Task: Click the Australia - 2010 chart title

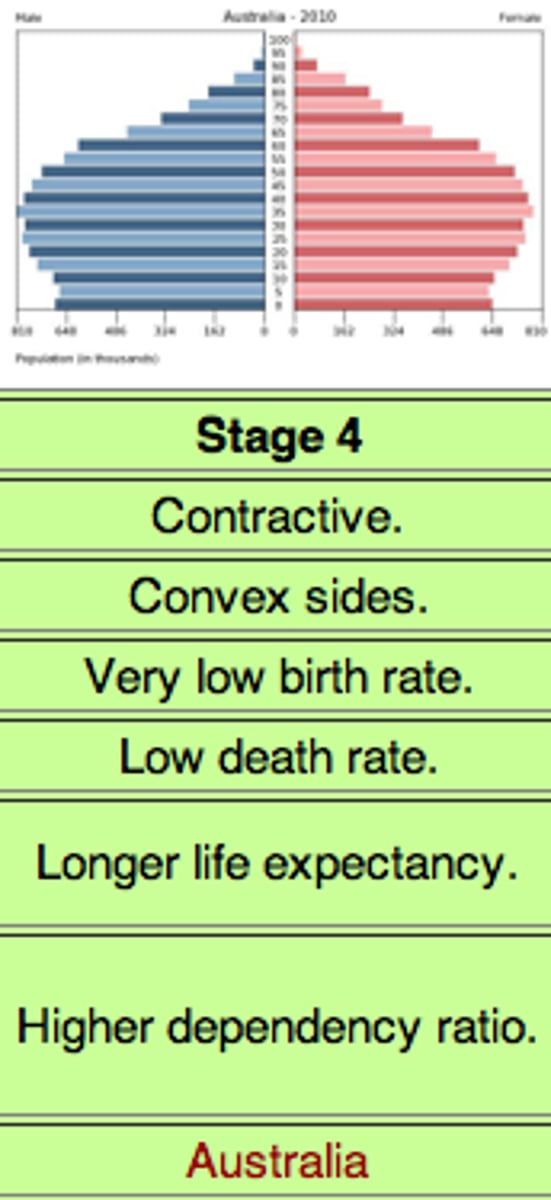Action: pyautogui.click(x=280, y=17)
